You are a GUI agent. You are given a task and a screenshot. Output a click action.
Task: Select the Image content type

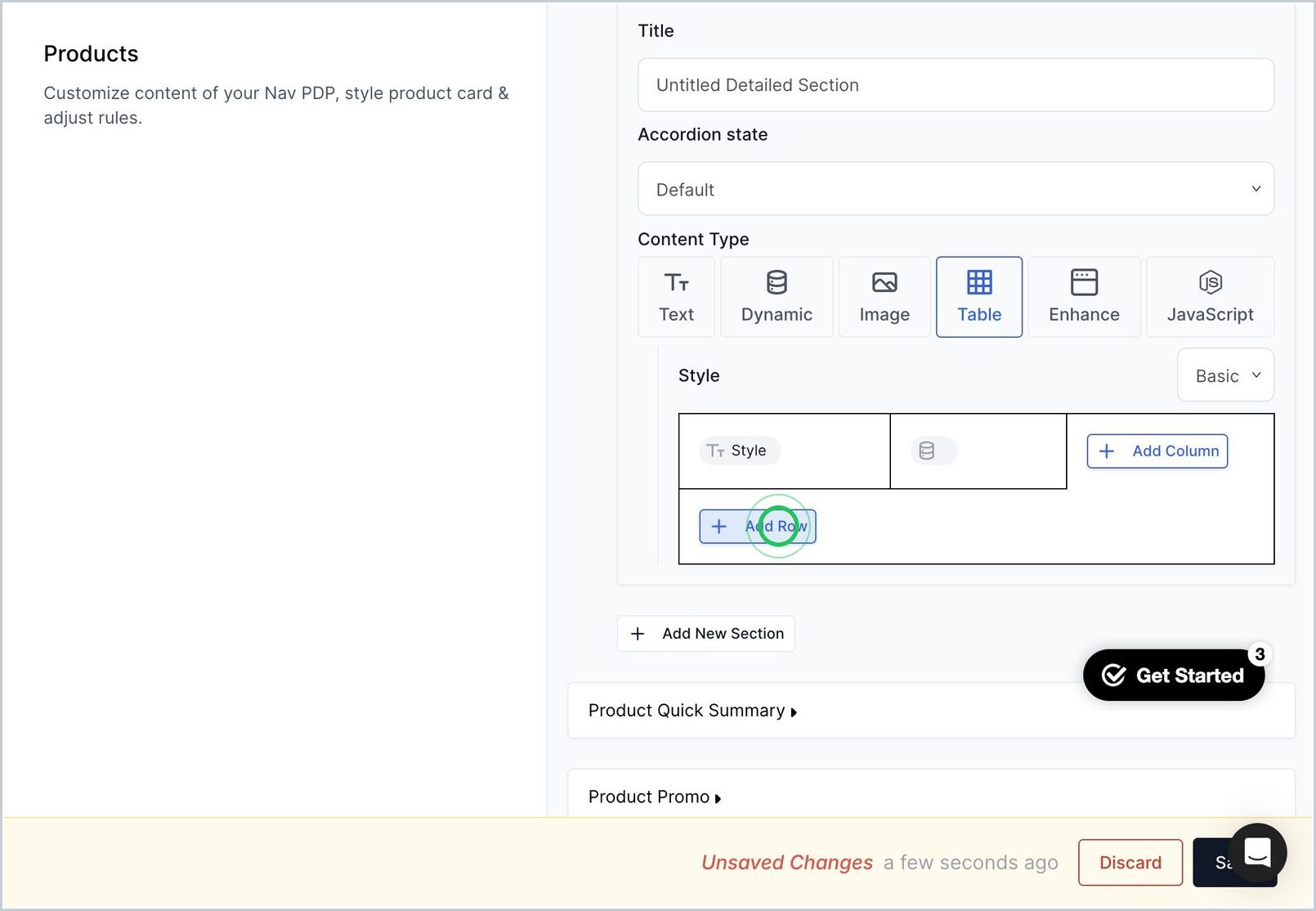(884, 297)
